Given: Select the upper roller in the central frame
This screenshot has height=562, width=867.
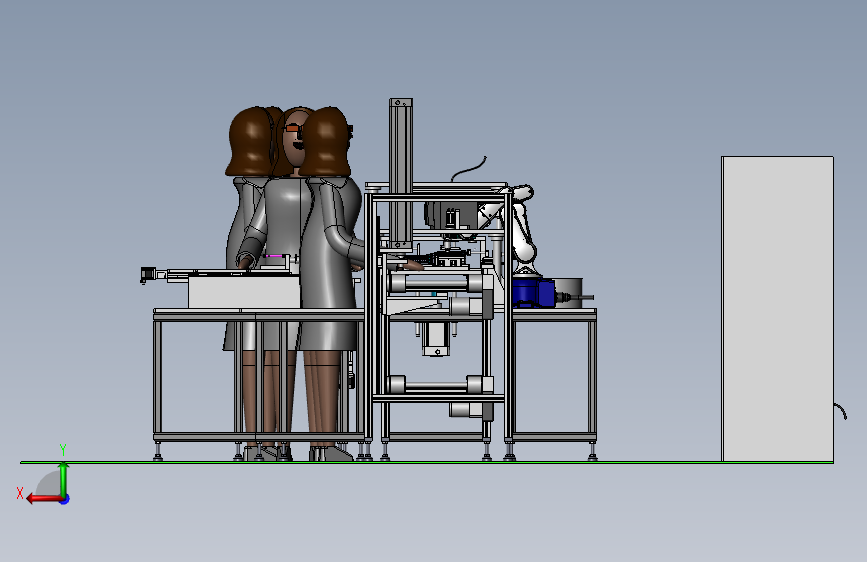Looking at the screenshot, I should (x=436, y=283).
